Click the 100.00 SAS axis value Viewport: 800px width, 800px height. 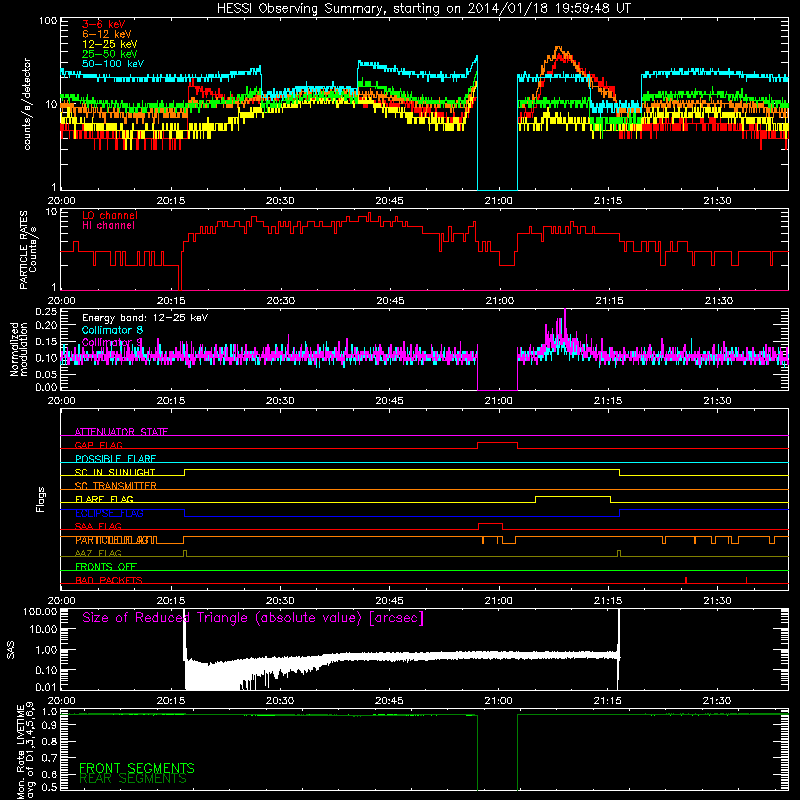click(40, 611)
